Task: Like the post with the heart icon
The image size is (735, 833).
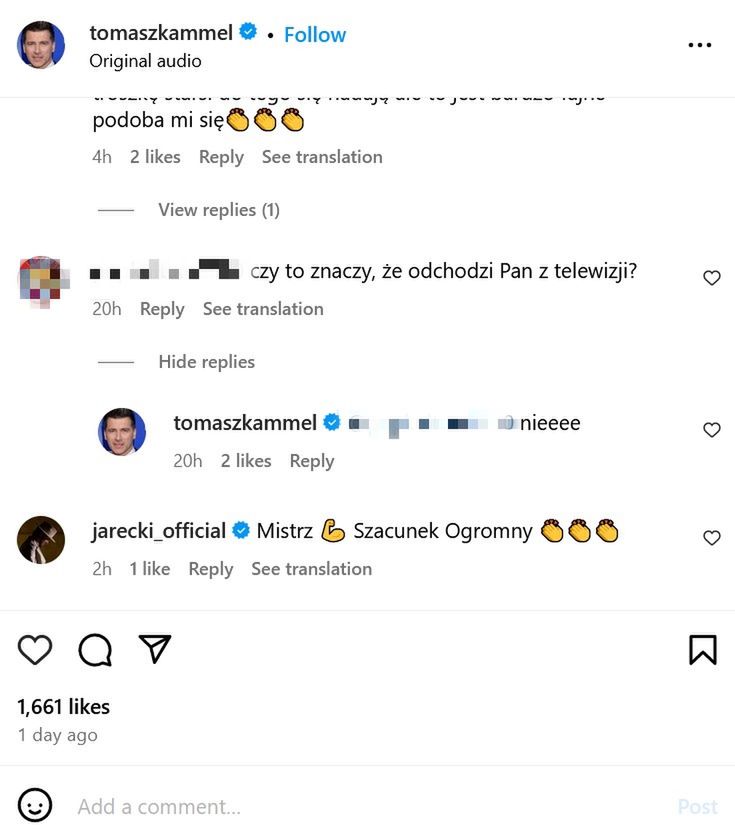Action: [x=35, y=650]
